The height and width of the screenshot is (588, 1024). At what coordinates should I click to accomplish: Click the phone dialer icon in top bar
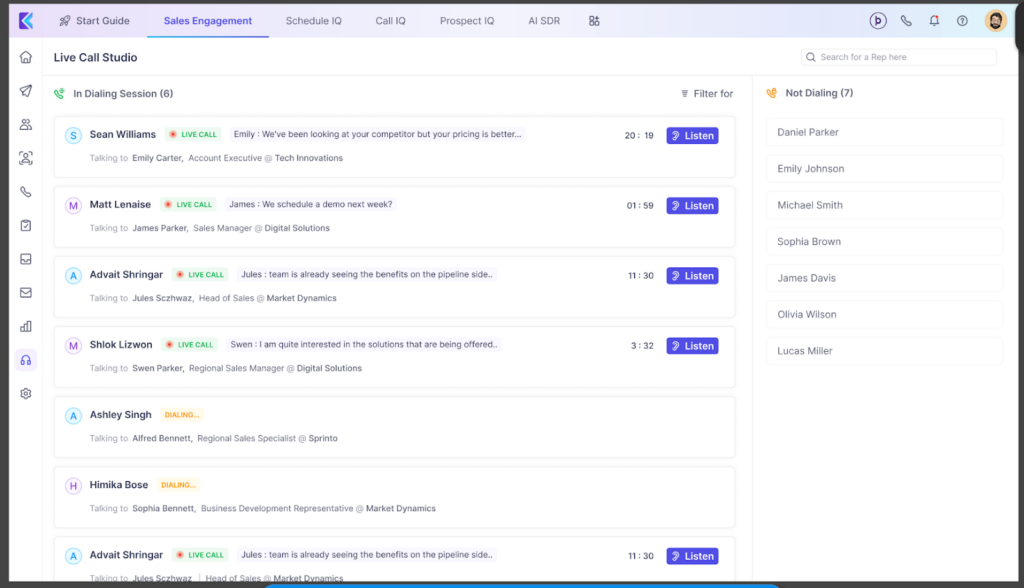click(x=906, y=21)
